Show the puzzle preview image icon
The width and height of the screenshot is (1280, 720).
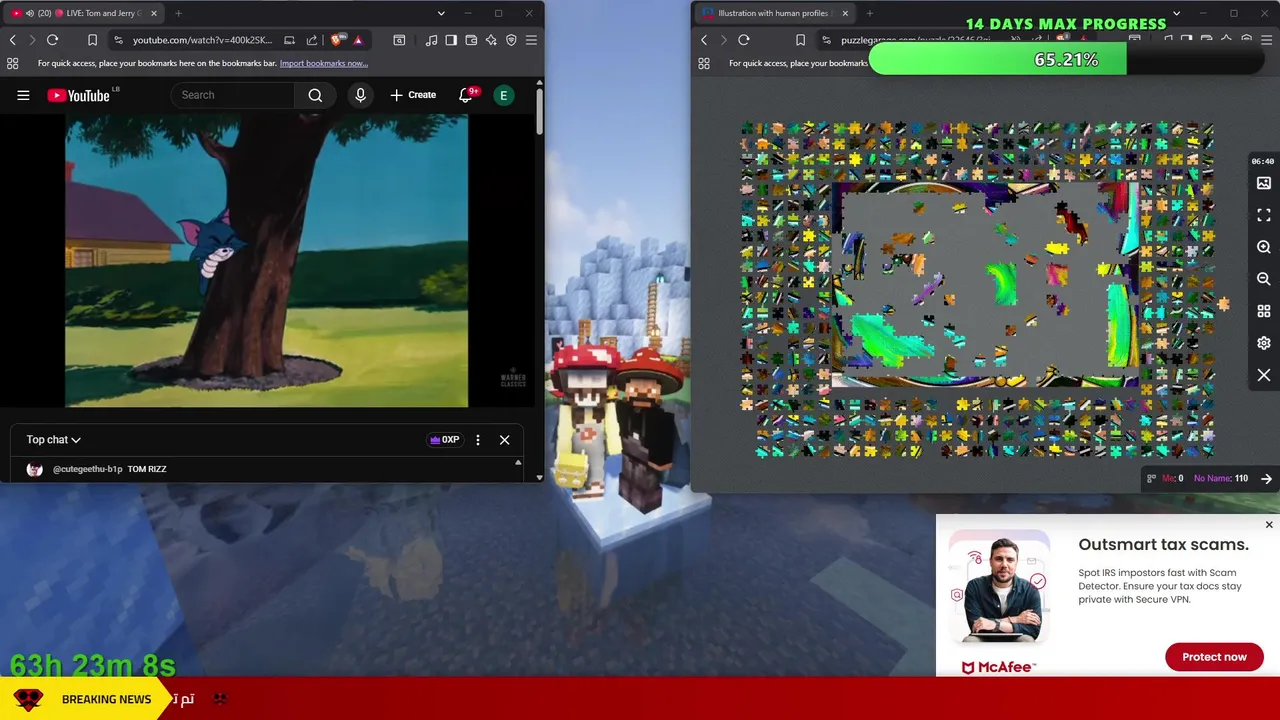(1264, 183)
